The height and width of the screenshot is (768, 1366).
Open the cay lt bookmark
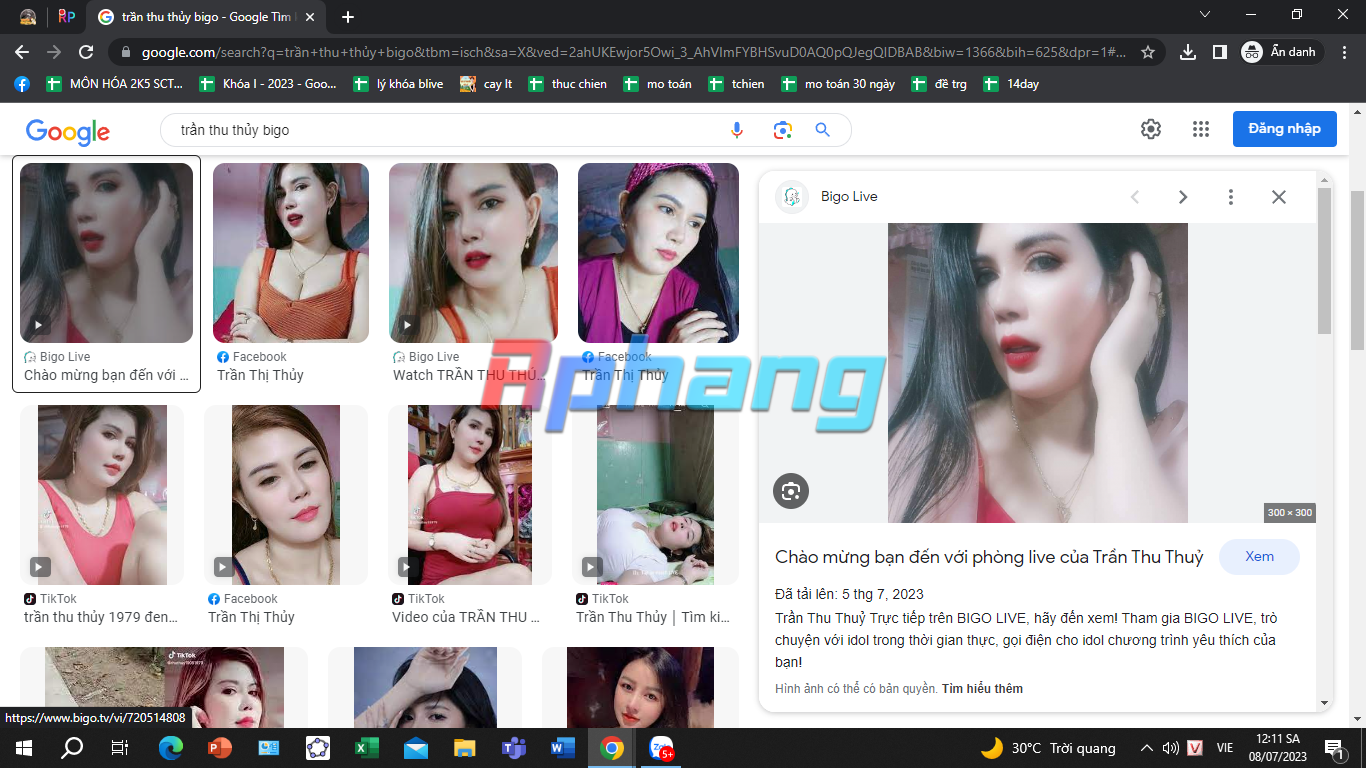tap(487, 84)
